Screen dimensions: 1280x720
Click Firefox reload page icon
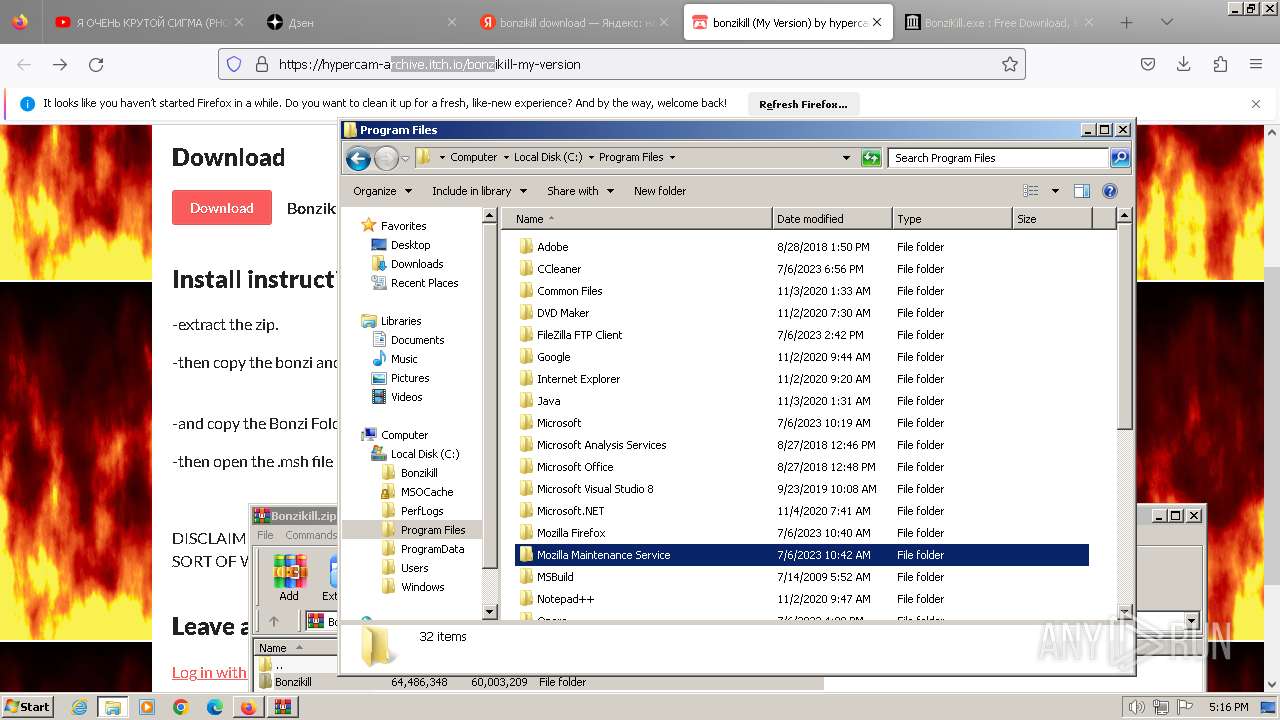96,64
